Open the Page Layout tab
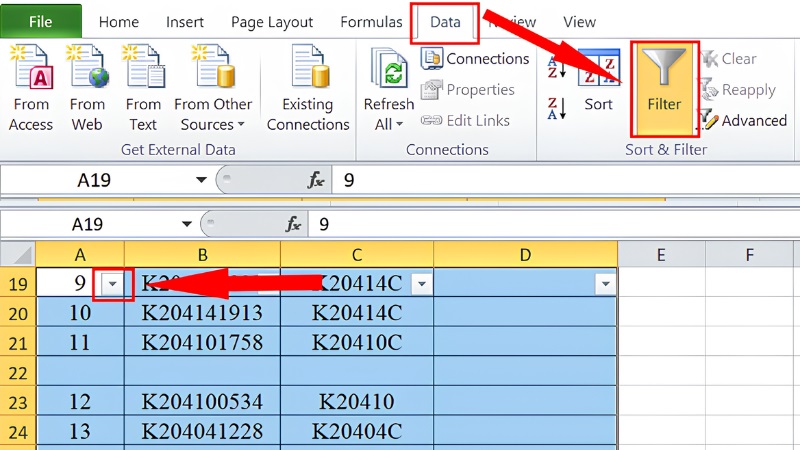This screenshot has height=450, width=800. [271, 22]
